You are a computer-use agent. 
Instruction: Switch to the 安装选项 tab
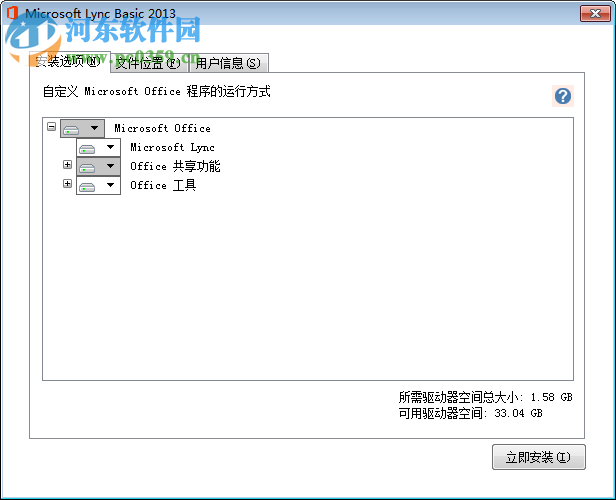click(x=69, y=62)
